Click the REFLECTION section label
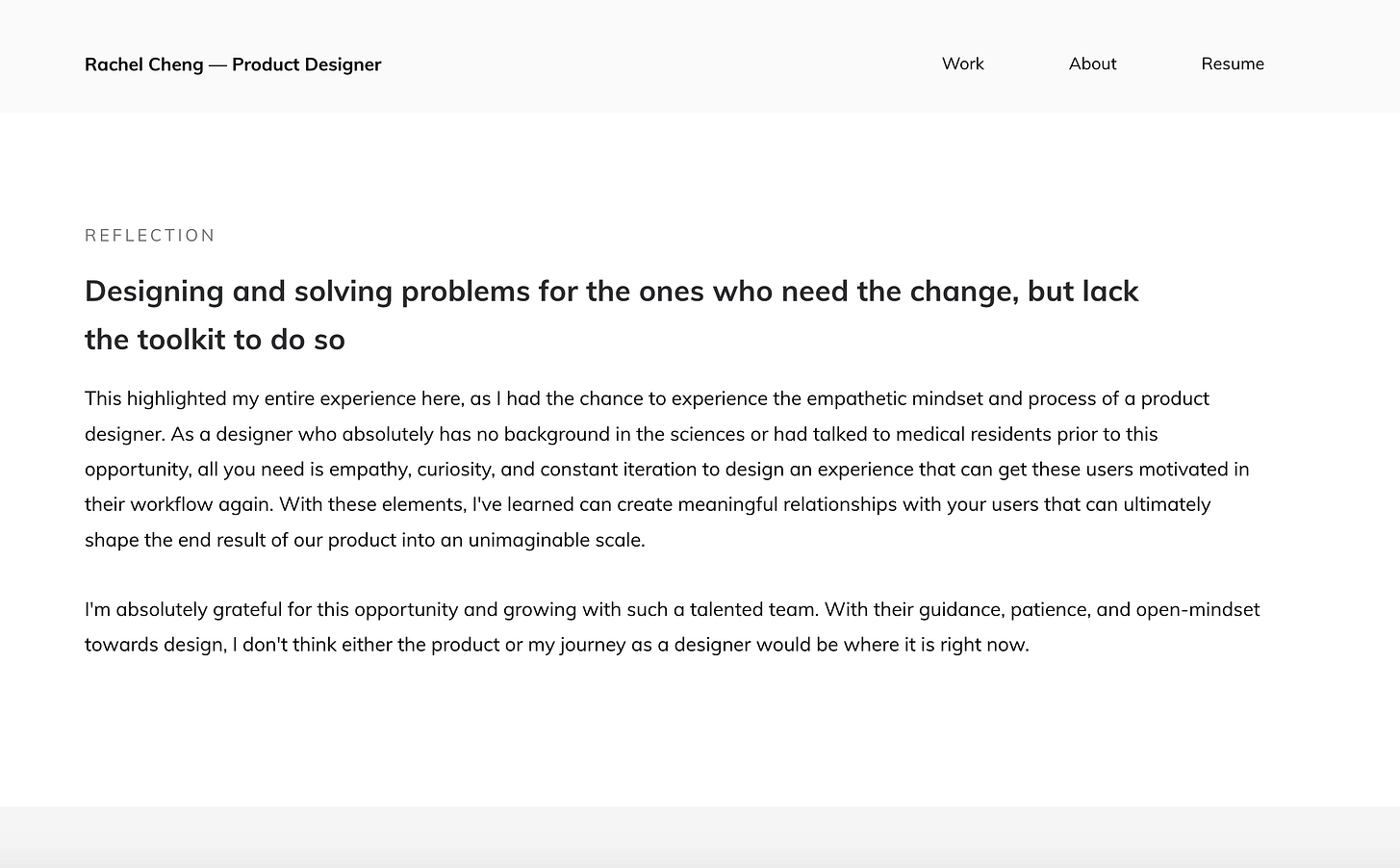 click(x=150, y=236)
